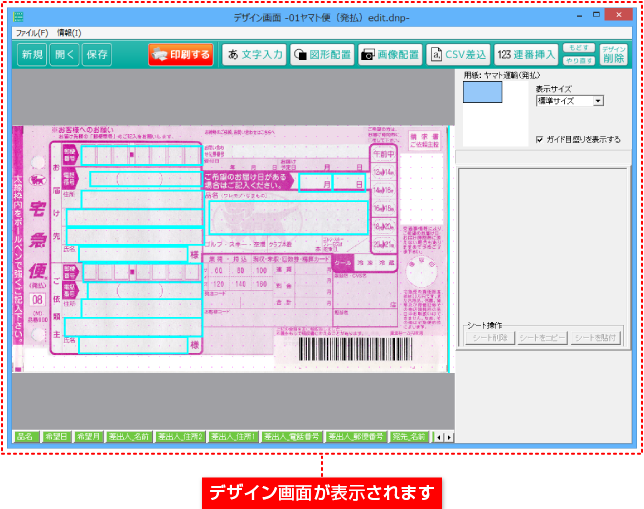Open the 表示サイズ dropdown arrow
644x509 pixels.
(598, 101)
